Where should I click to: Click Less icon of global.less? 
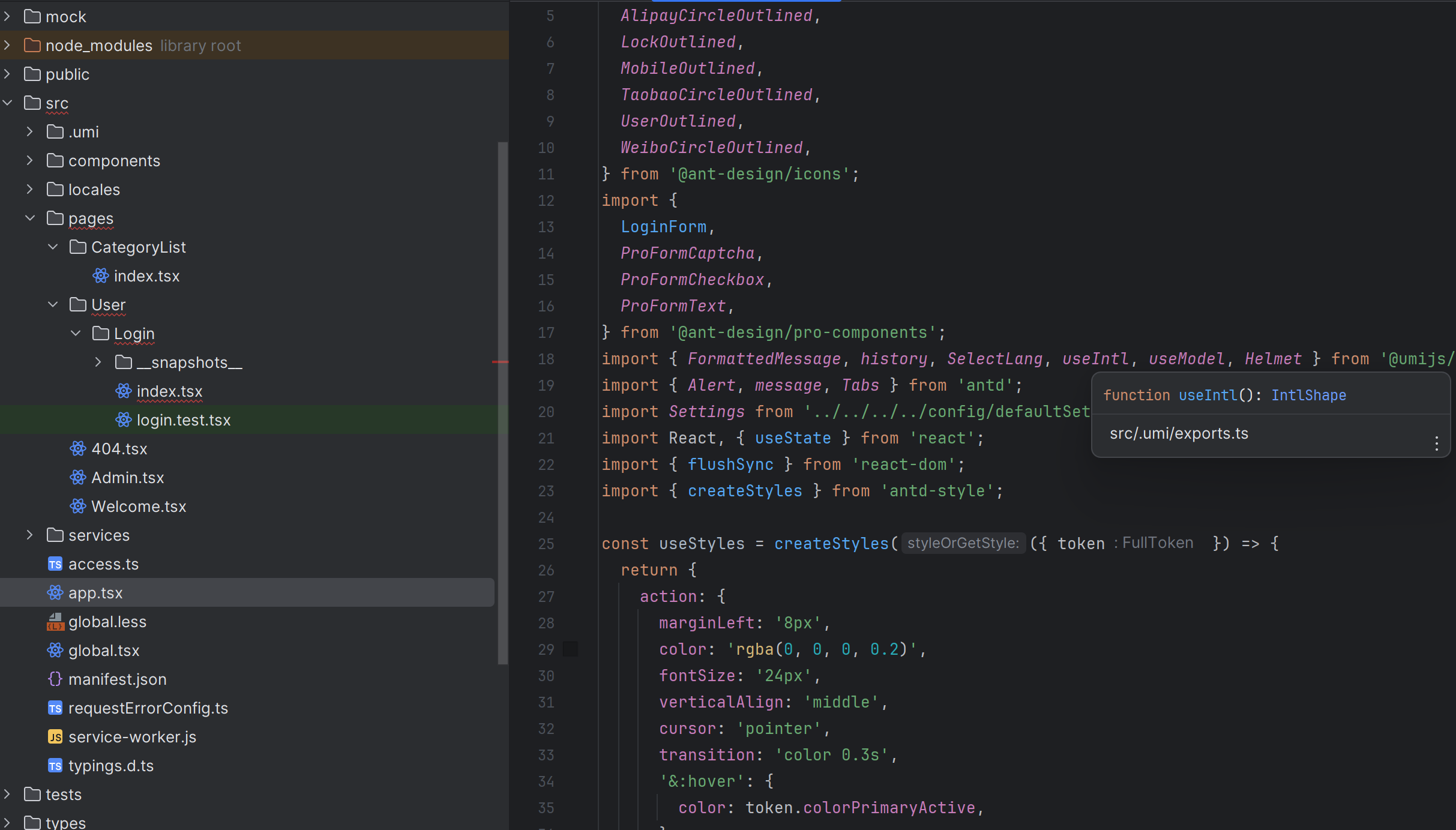55,622
